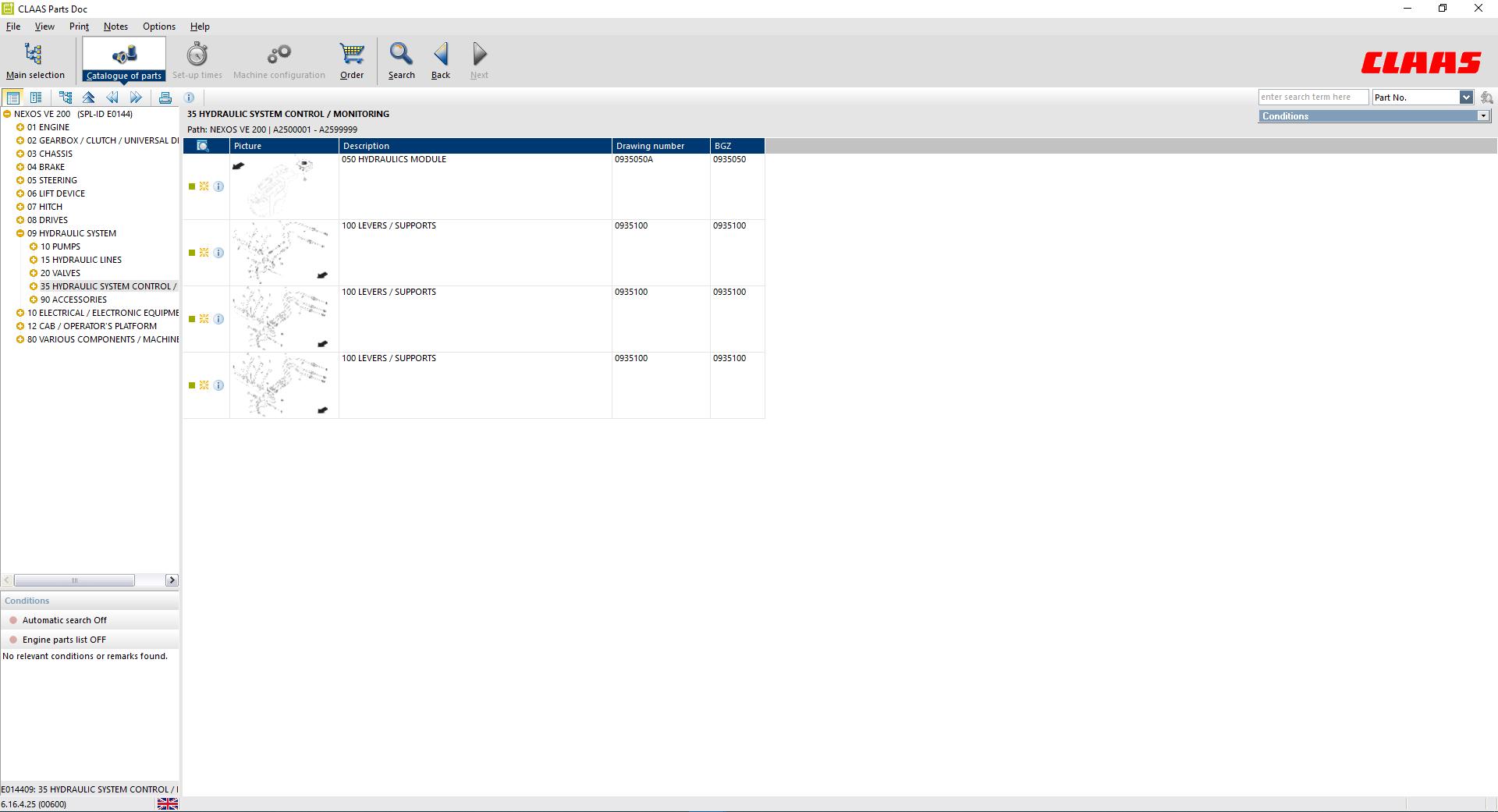Open information icon in secondary toolbar

pyautogui.click(x=189, y=98)
